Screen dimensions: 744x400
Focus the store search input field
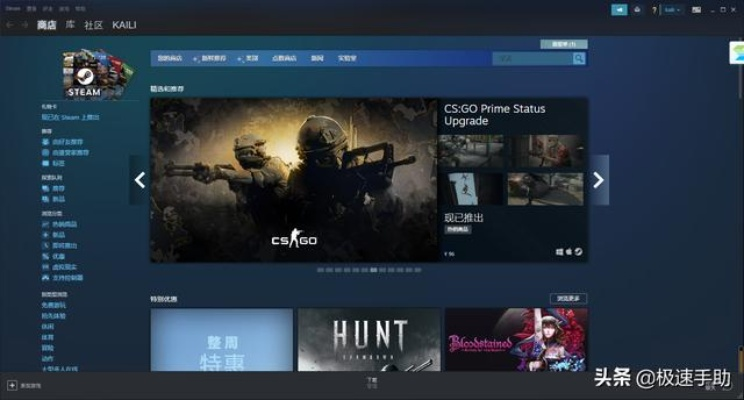[x=533, y=58]
